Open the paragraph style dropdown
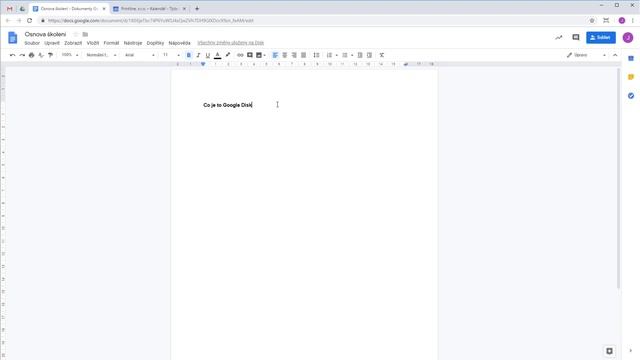640x360 pixels. pyautogui.click(x=101, y=55)
